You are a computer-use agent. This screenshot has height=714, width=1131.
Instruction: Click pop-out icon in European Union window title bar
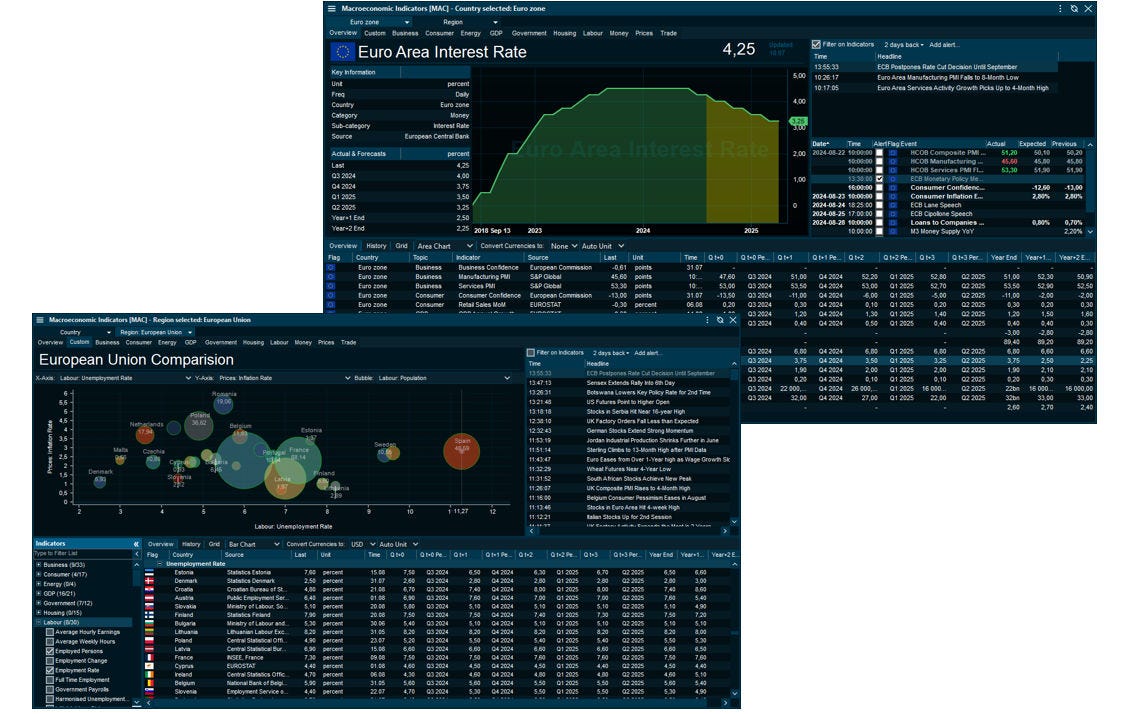click(720, 319)
